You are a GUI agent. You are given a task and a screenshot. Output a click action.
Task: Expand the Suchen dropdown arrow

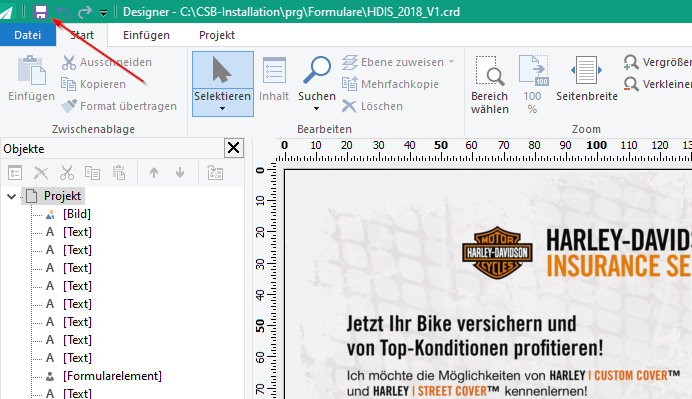coord(316,109)
